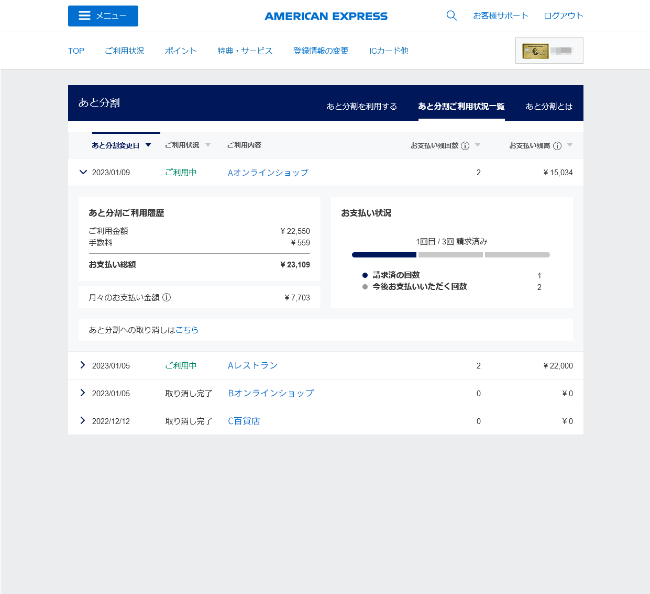Open ご利用状況 in navigation bar
Screen dimensions: 650x594
[x=124, y=50]
